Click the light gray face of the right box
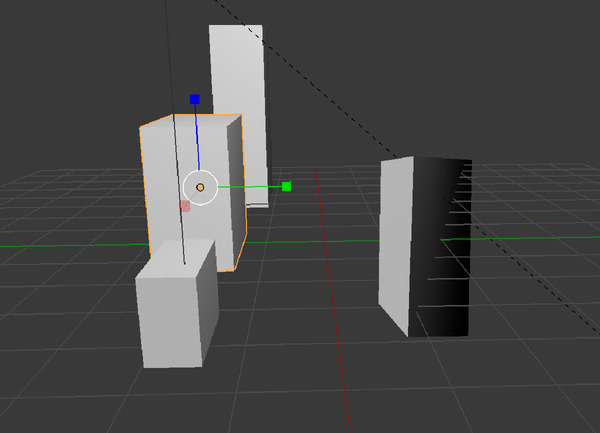Screen dimensions: 600x433 396,245
